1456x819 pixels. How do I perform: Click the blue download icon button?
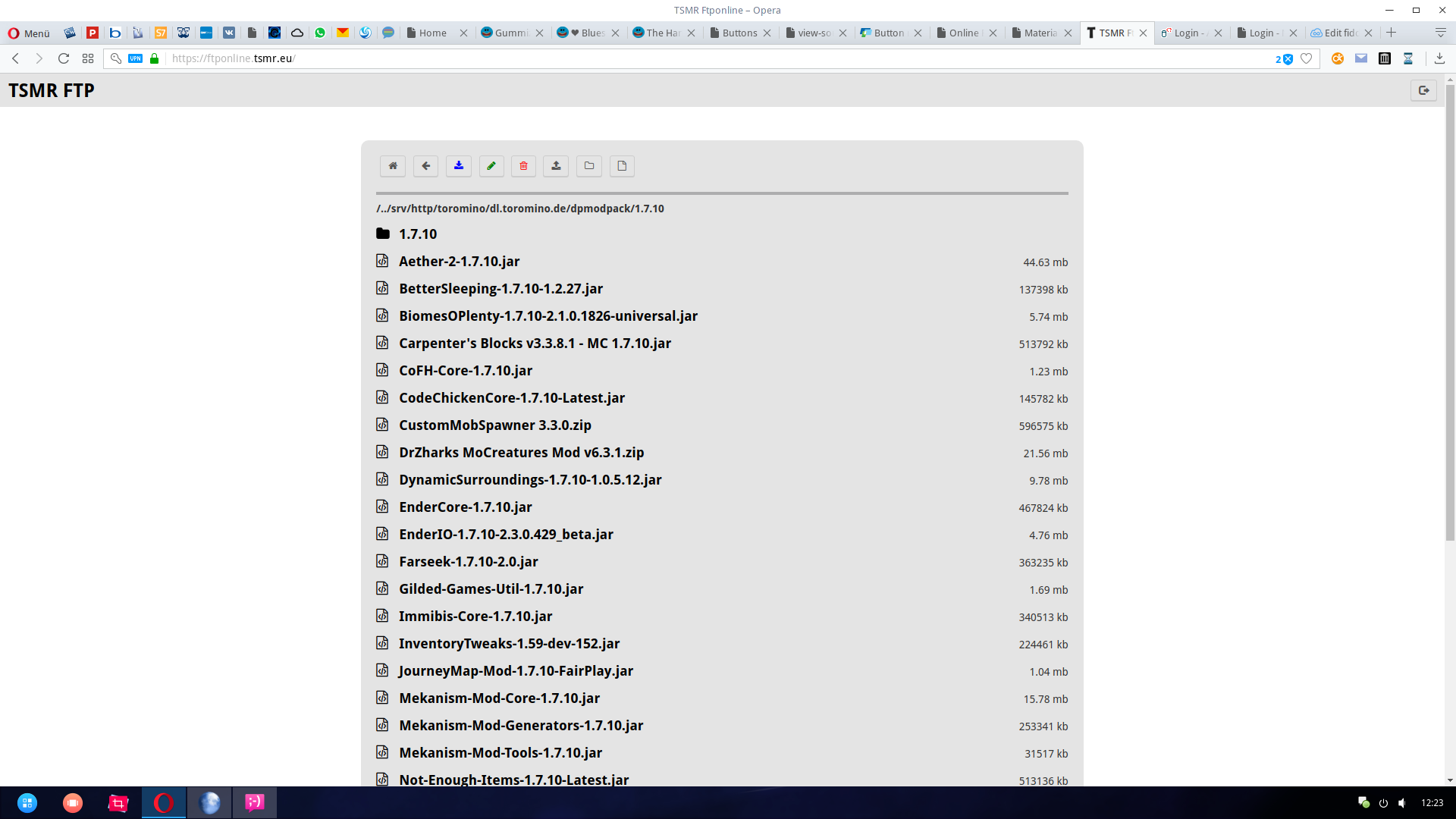pyautogui.click(x=459, y=166)
